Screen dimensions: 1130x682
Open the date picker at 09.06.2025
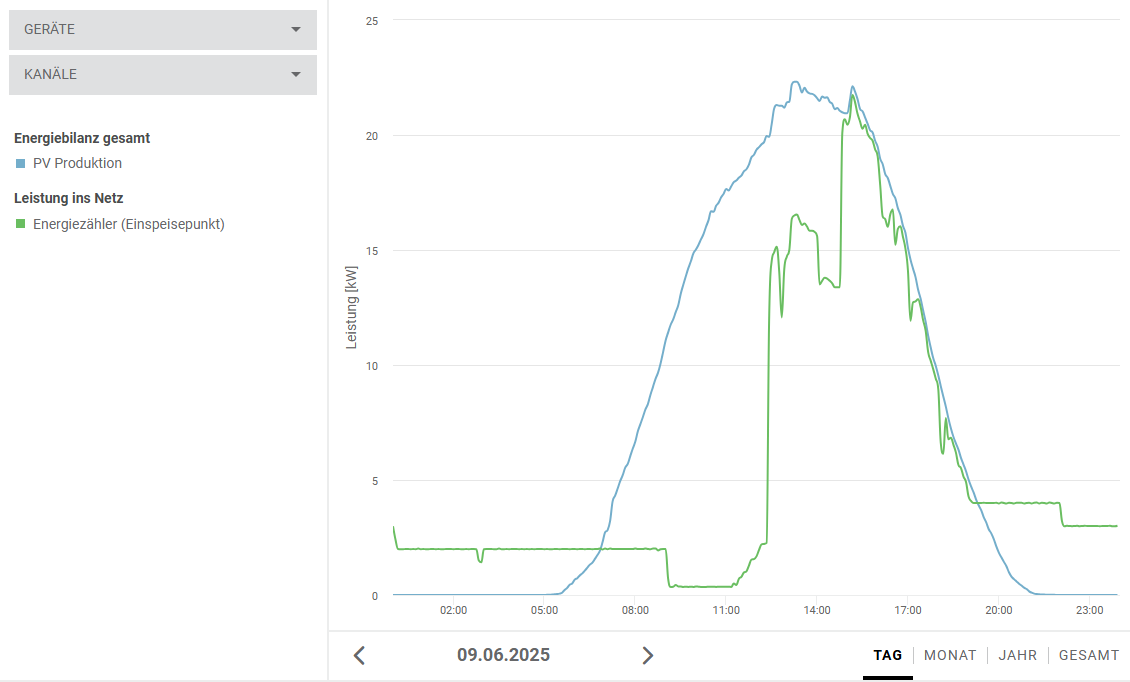503,656
